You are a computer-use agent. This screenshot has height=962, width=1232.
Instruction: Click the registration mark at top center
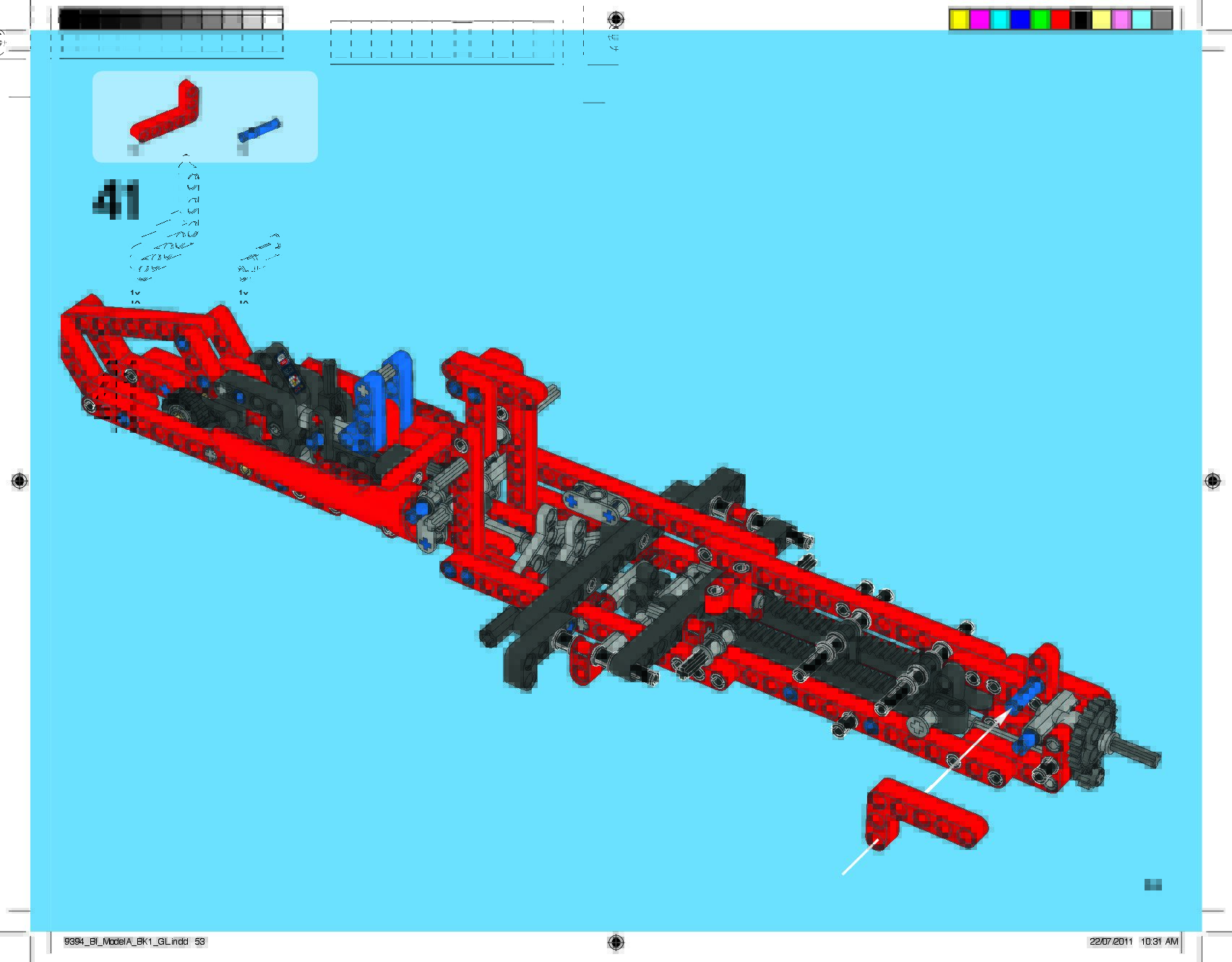[616, 19]
